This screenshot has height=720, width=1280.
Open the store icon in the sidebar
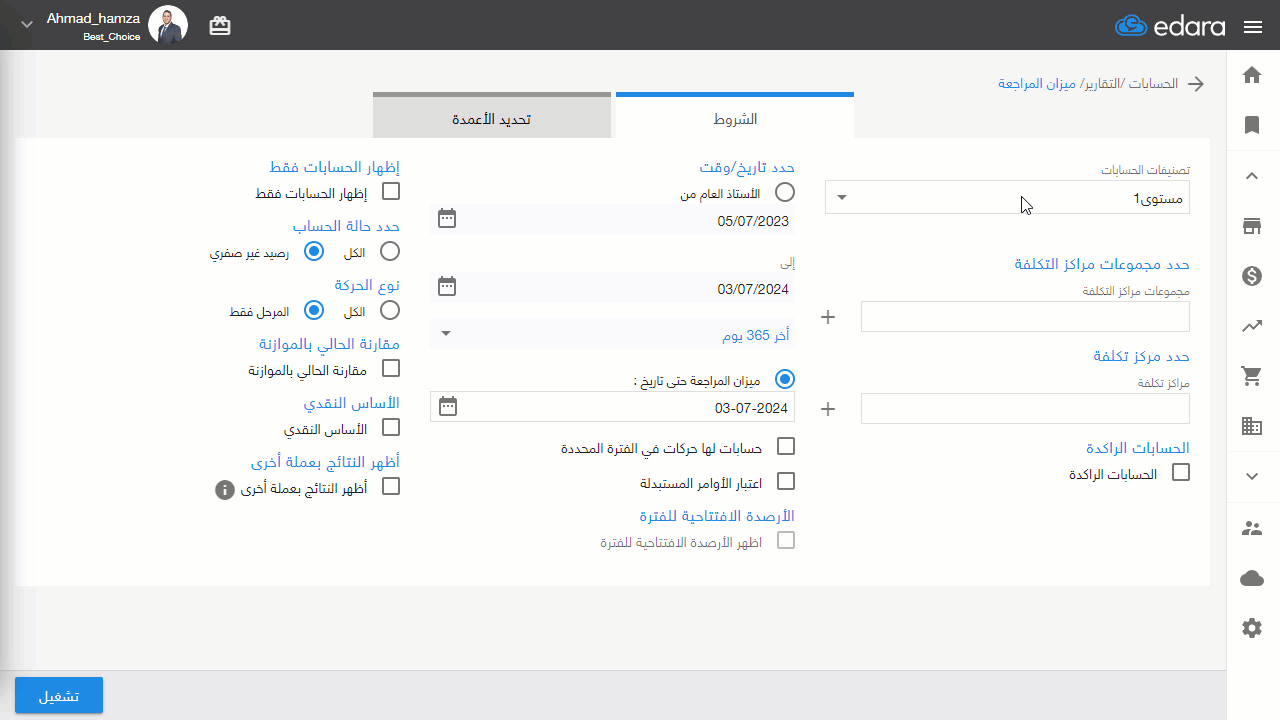pyautogui.click(x=1251, y=226)
